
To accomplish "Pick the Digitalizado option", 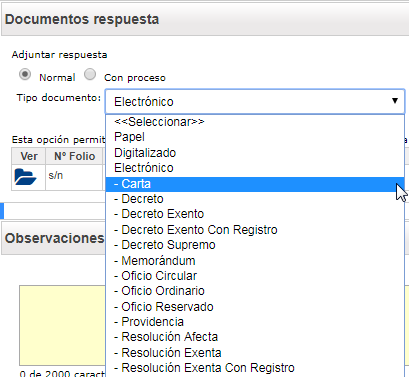I will point(255,153).
